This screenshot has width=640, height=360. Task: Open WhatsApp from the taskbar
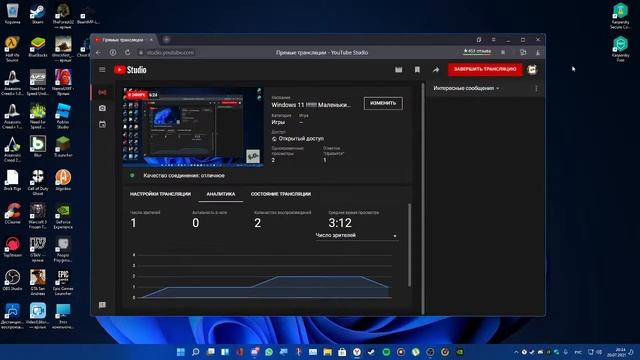coord(269,352)
